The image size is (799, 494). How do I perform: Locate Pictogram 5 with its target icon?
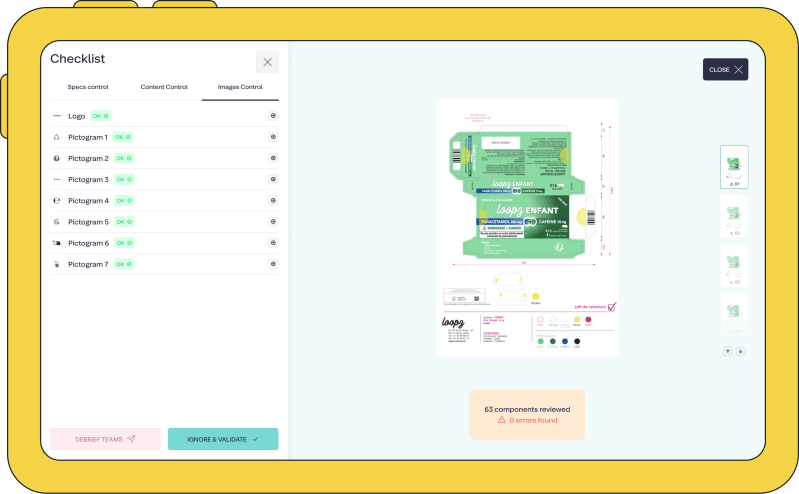[x=273, y=222]
